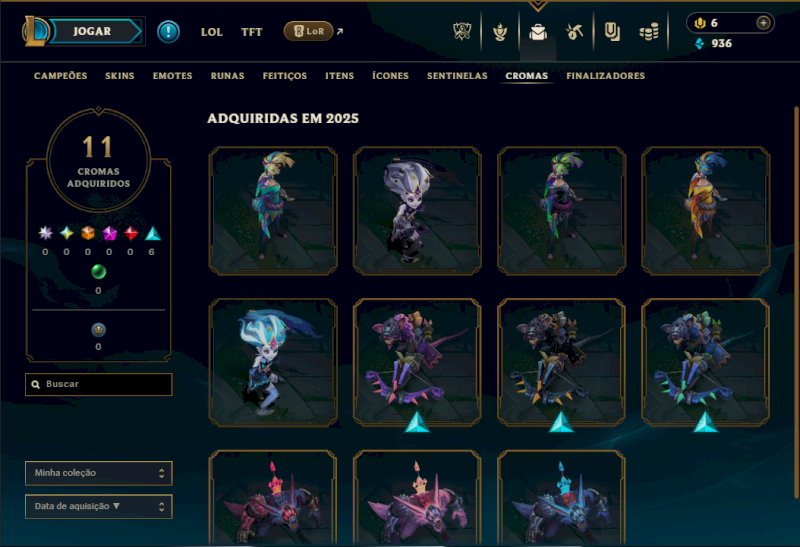Screen dimensions: 800x547
Task: Click the plus icon to buy RP
Action: (x=763, y=23)
